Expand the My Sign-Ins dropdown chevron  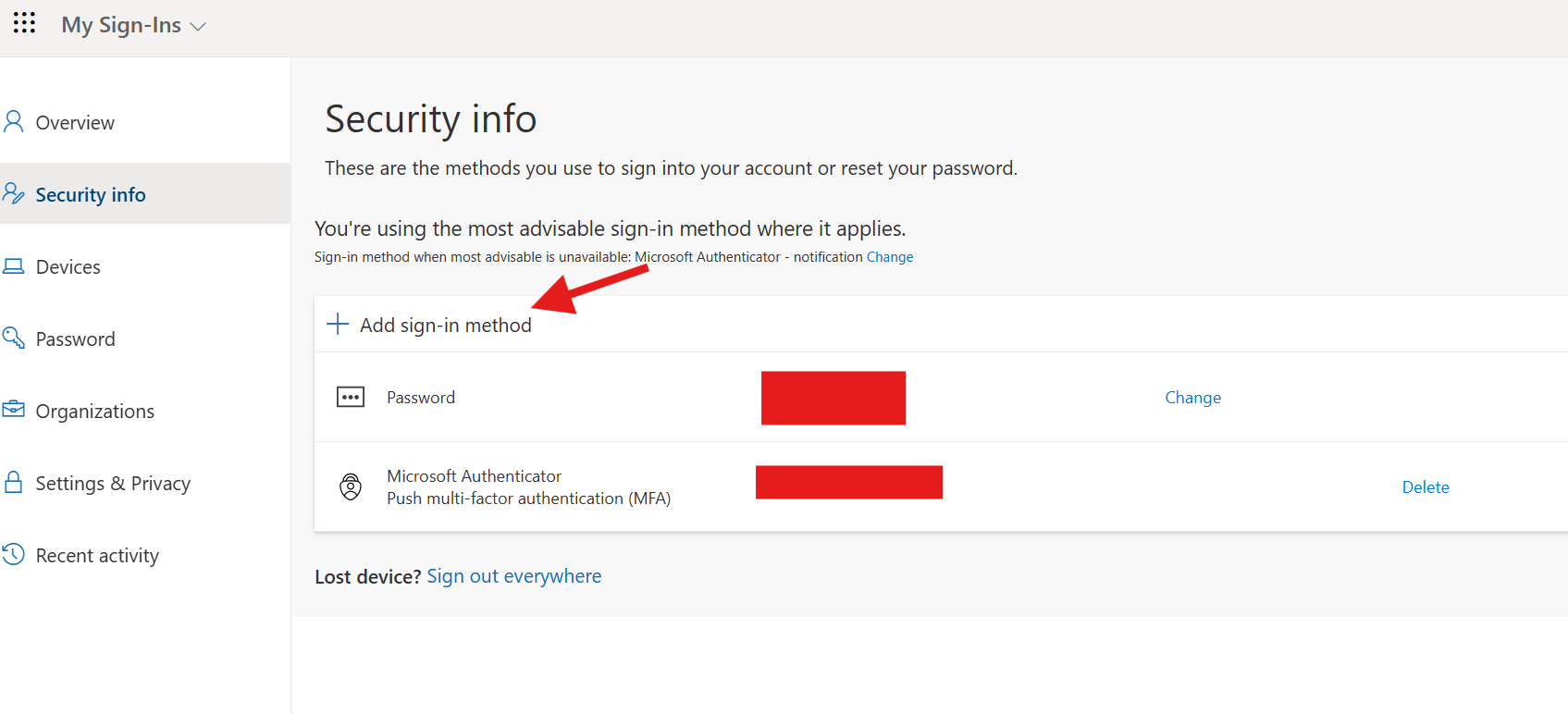197,27
